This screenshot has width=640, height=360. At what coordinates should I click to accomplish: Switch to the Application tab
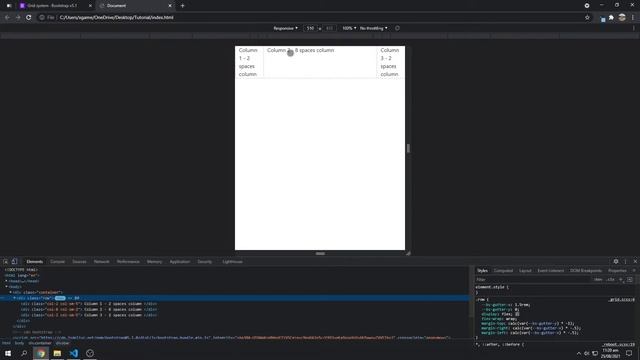point(180,262)
